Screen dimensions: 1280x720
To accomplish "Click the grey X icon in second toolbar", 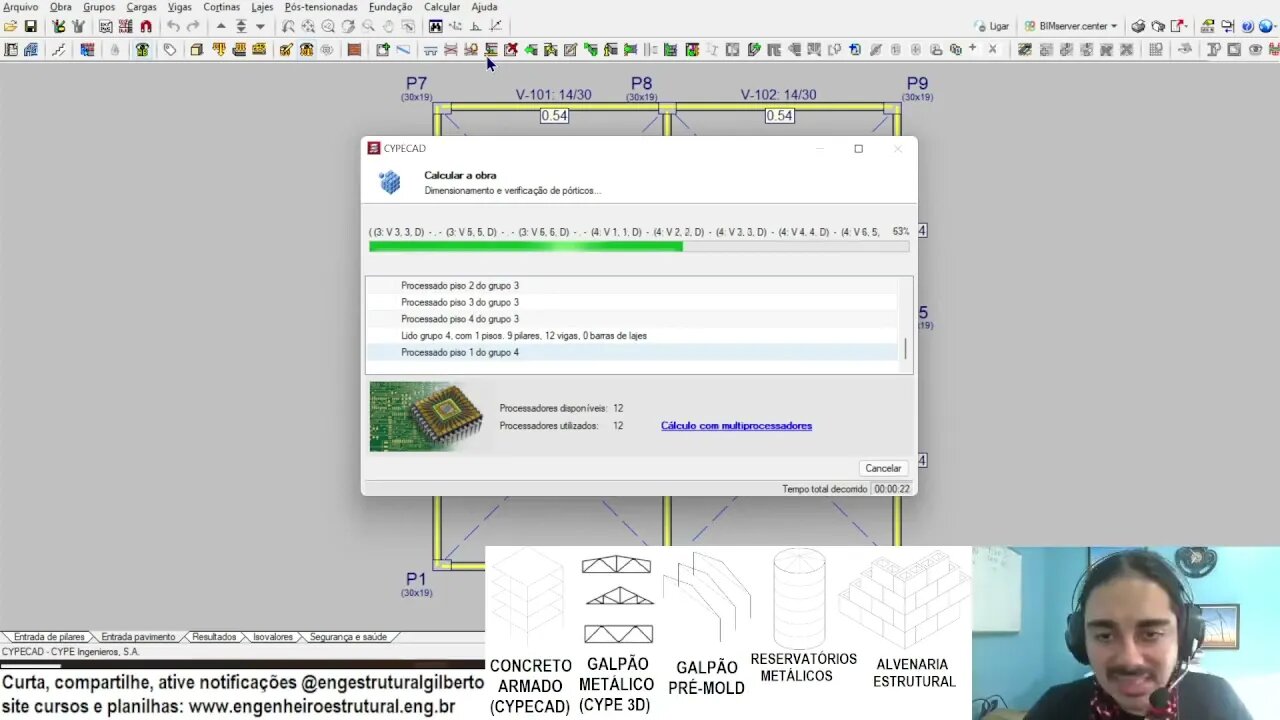I will pos(992,49).
